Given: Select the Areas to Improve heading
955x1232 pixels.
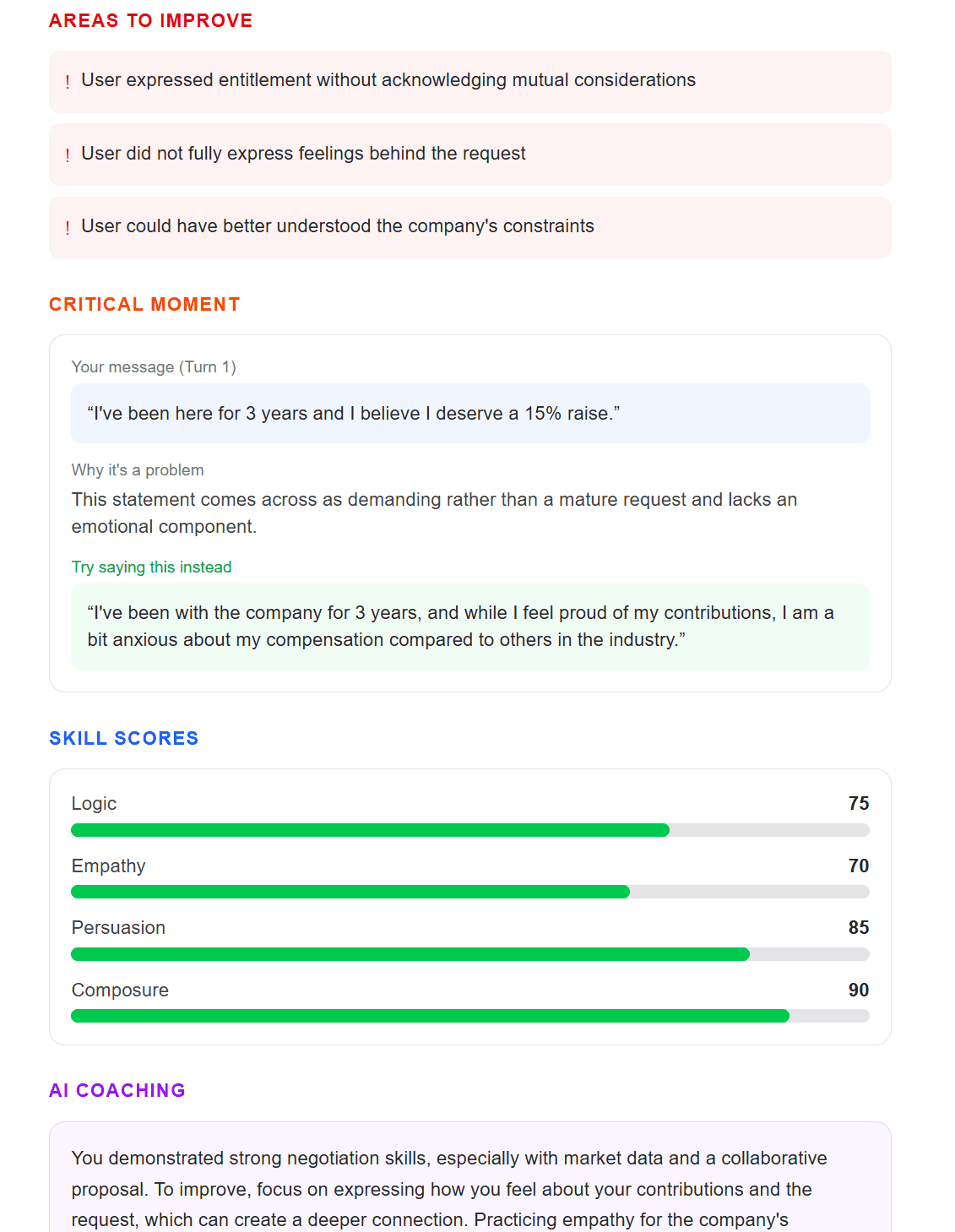Looking at the screenshot, I should pos(150,21).
